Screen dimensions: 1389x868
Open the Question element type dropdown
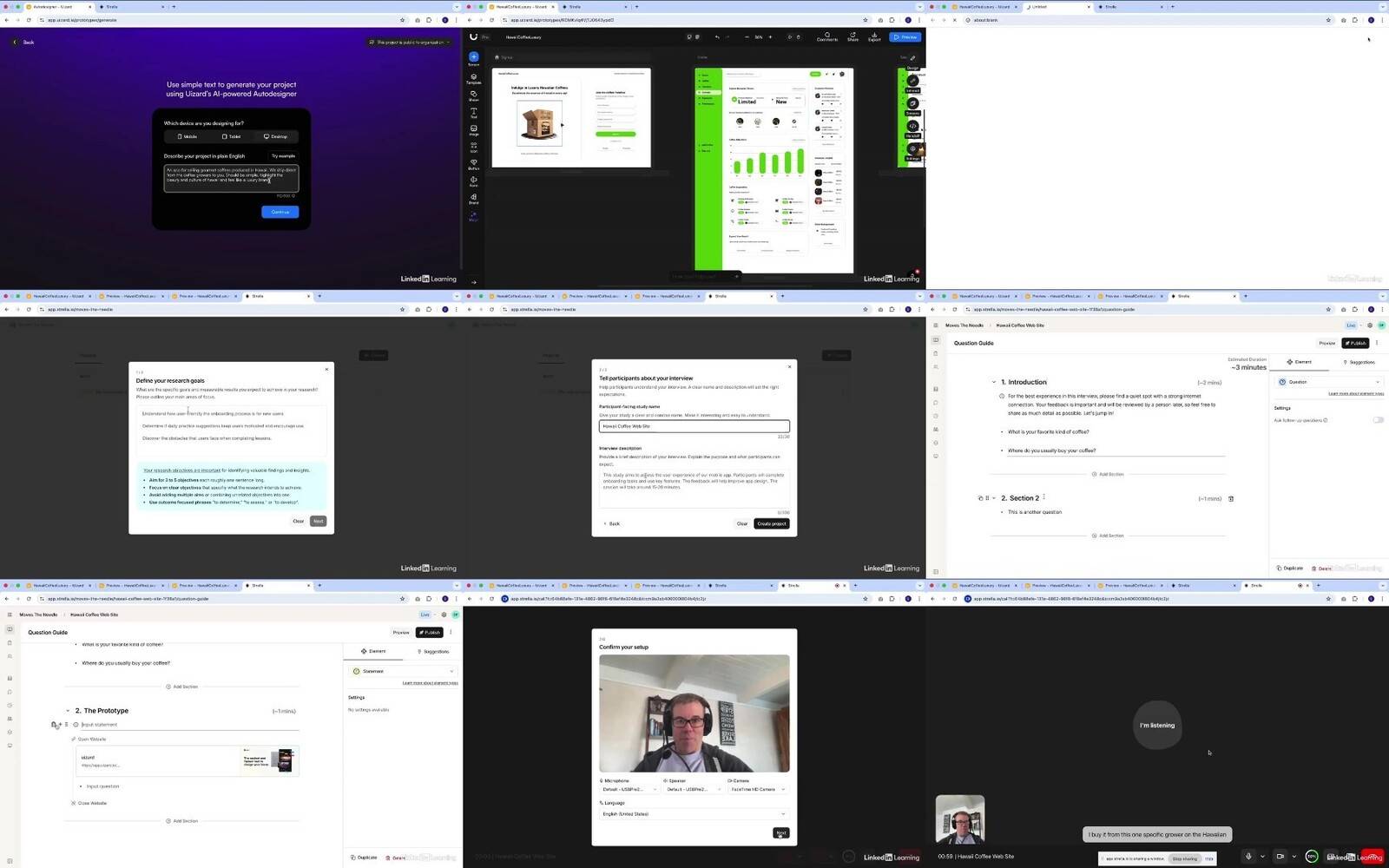tap(1328, 382)
